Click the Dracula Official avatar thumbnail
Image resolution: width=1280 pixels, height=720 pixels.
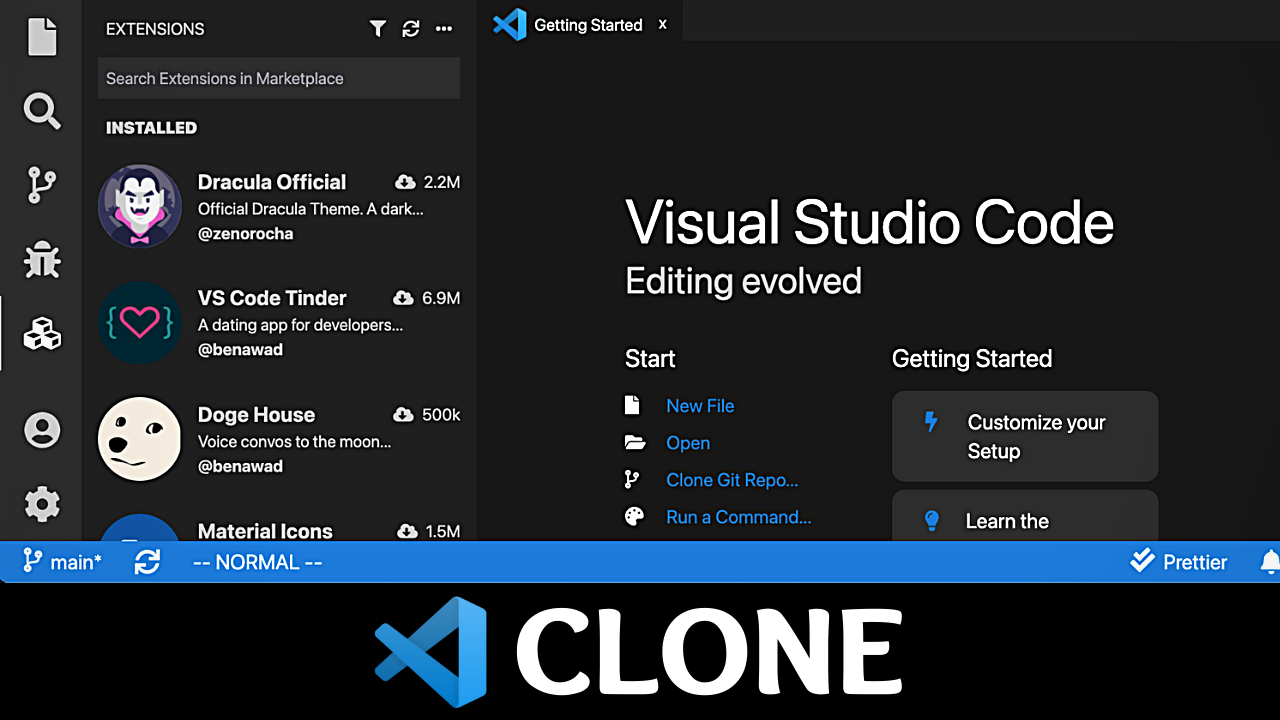click(140, 206)
